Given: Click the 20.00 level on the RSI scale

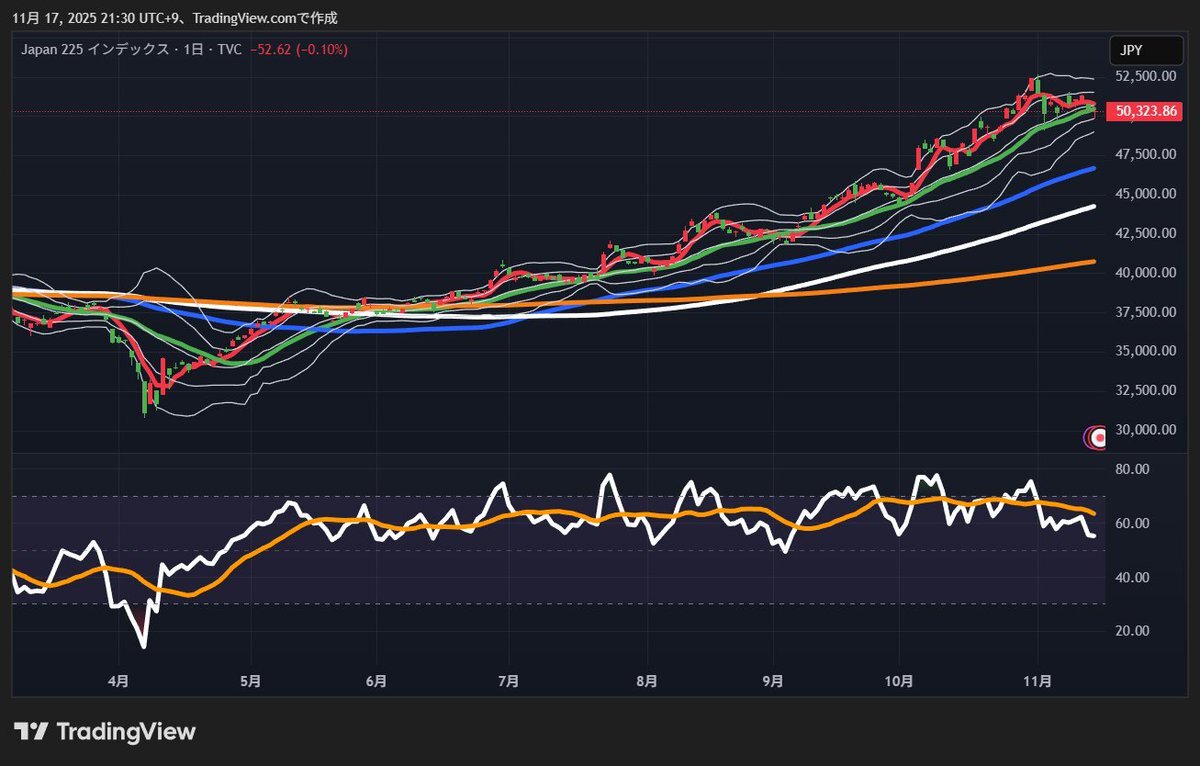Looking at the screenshot, I should pyautogui.click(x=1133, y=631).
